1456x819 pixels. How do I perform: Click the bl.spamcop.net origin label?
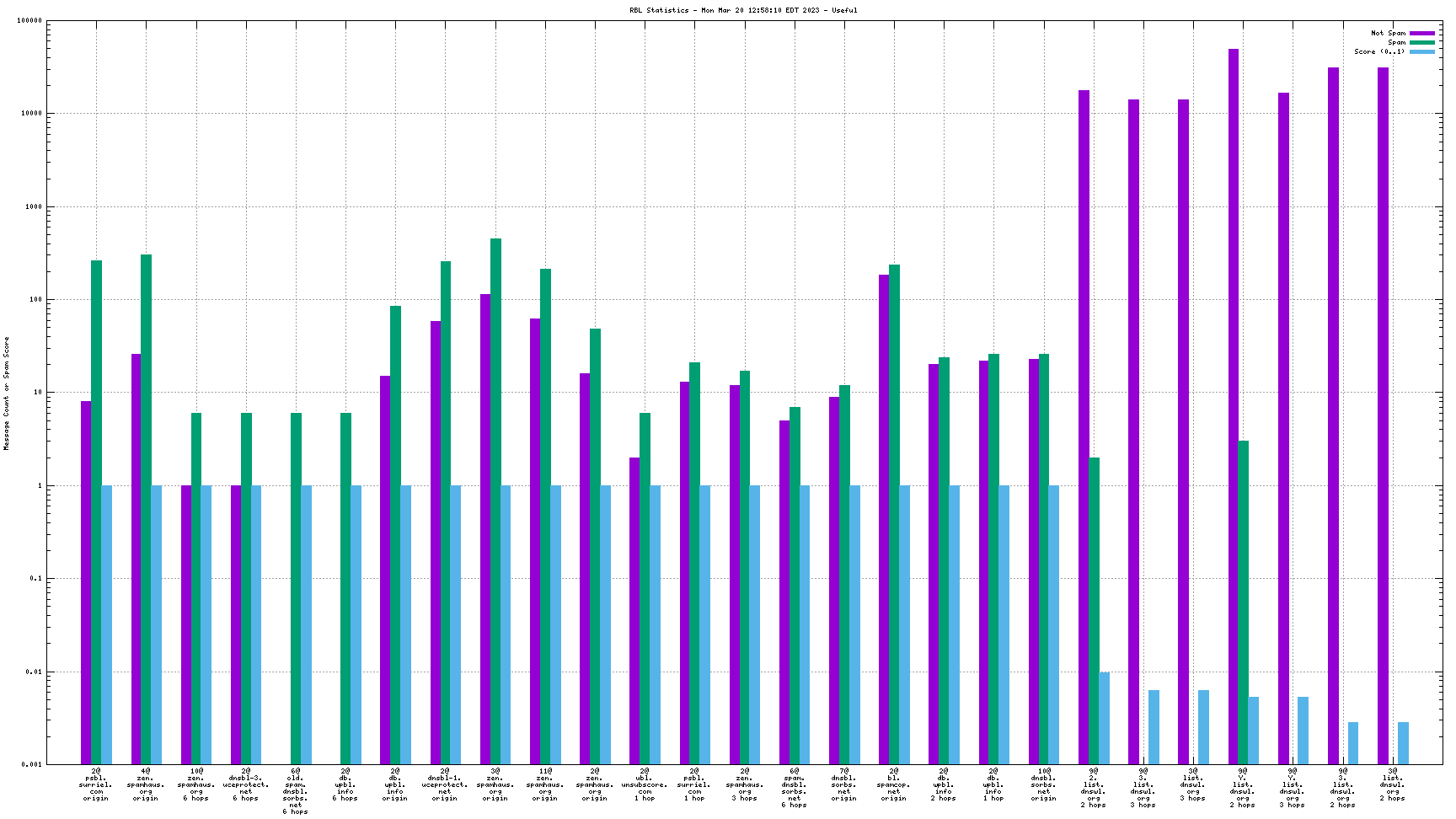(x=893, y=784)
